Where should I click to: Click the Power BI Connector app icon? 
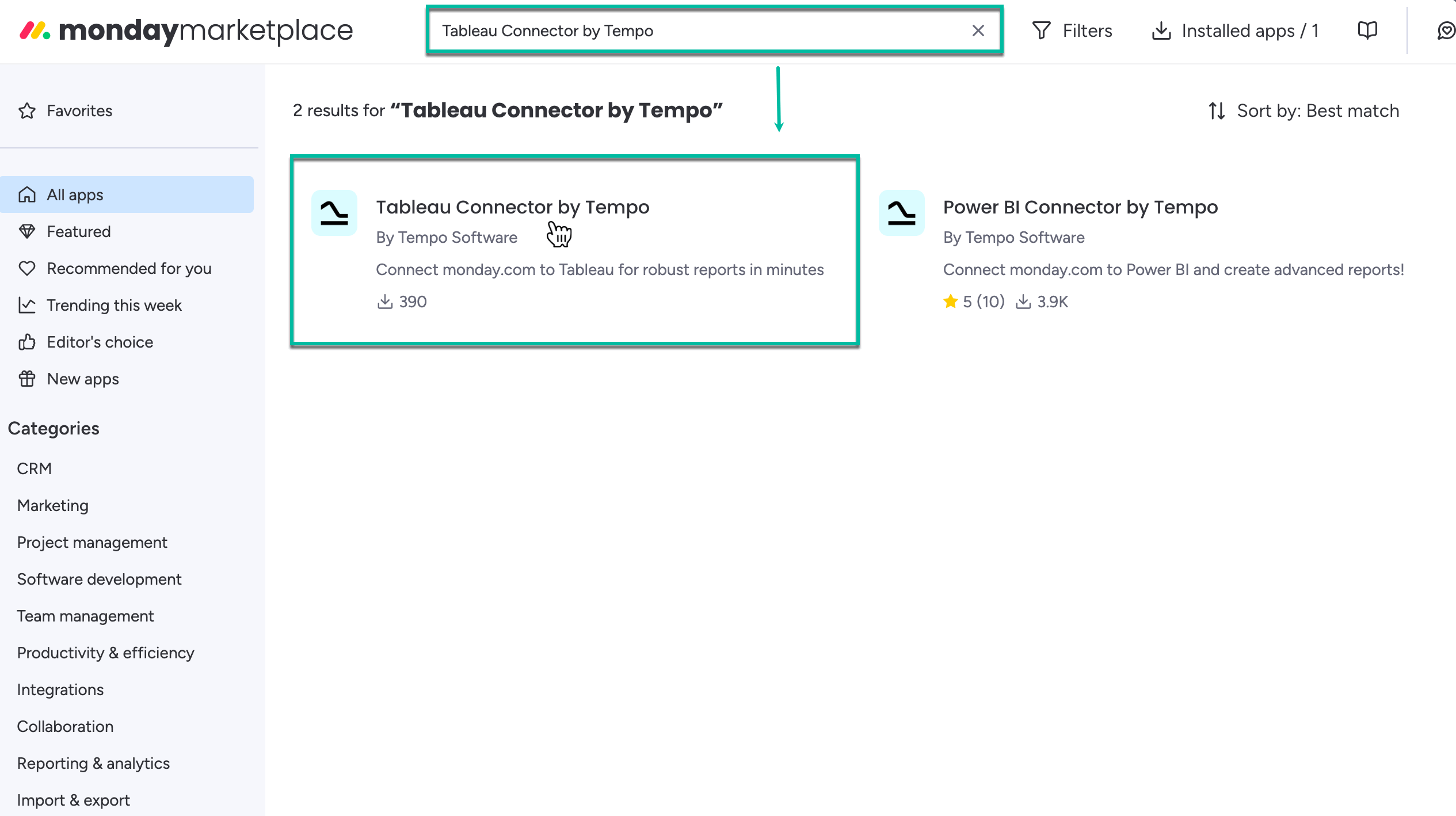click(901, 213)
